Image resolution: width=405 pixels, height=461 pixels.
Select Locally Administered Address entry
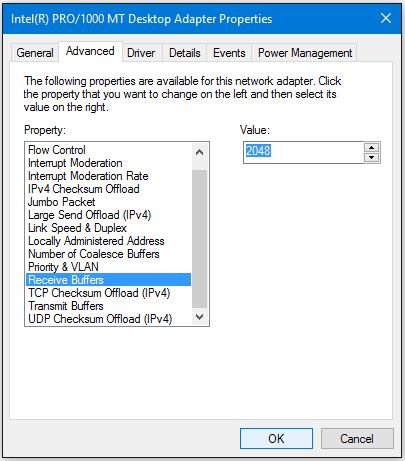(x=108, y=241)
